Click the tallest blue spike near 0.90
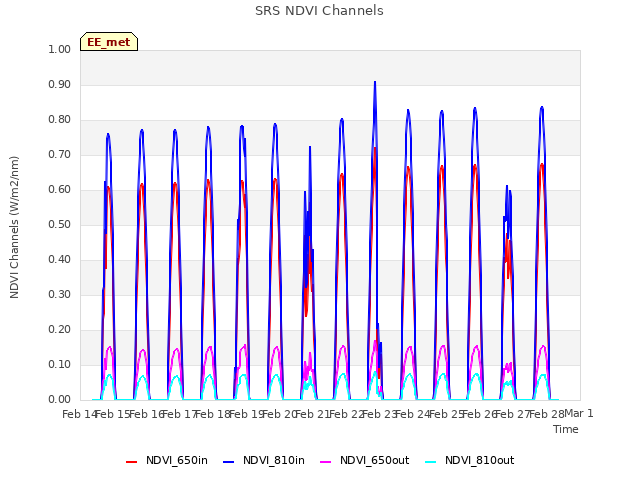Image resolution: width=640 pixels, height=480 pixels. [x=375, y=83]
